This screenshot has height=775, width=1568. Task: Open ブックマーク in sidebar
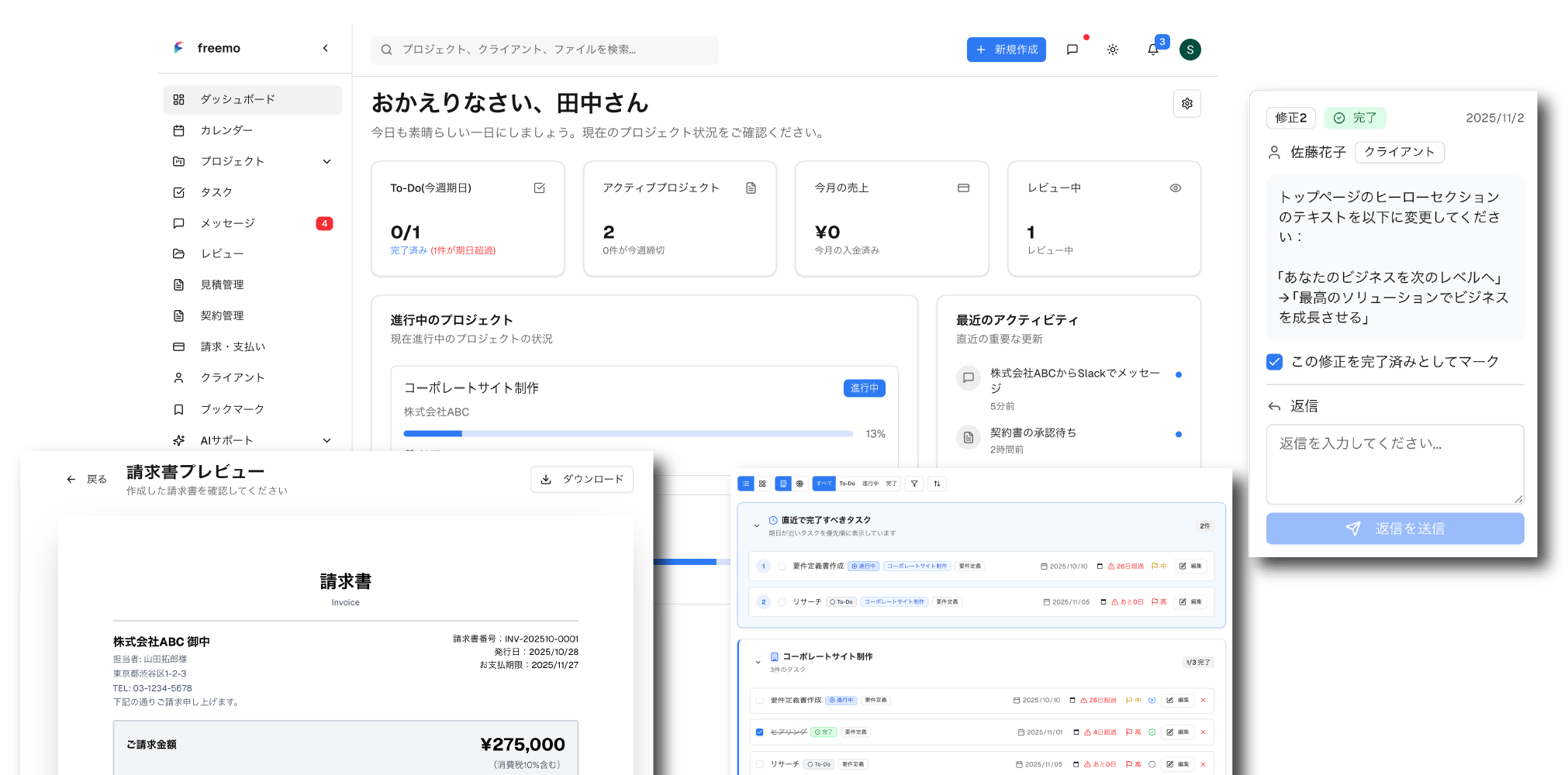point(252,408)
